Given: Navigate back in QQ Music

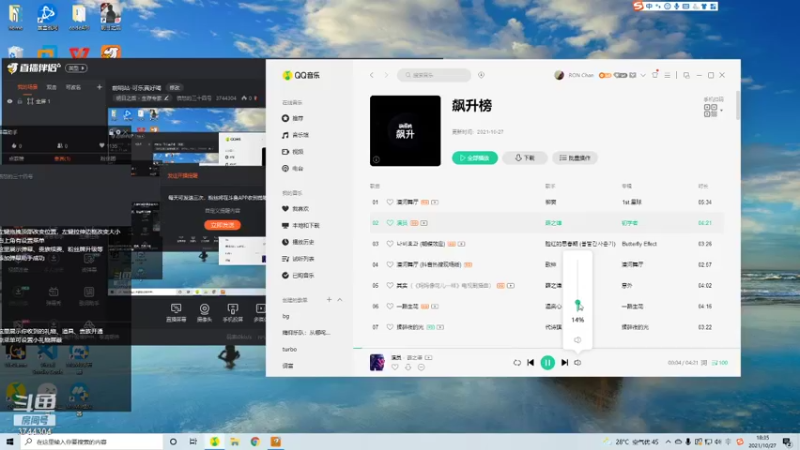Looking at the screenshot, I should [x=371, y=75].
